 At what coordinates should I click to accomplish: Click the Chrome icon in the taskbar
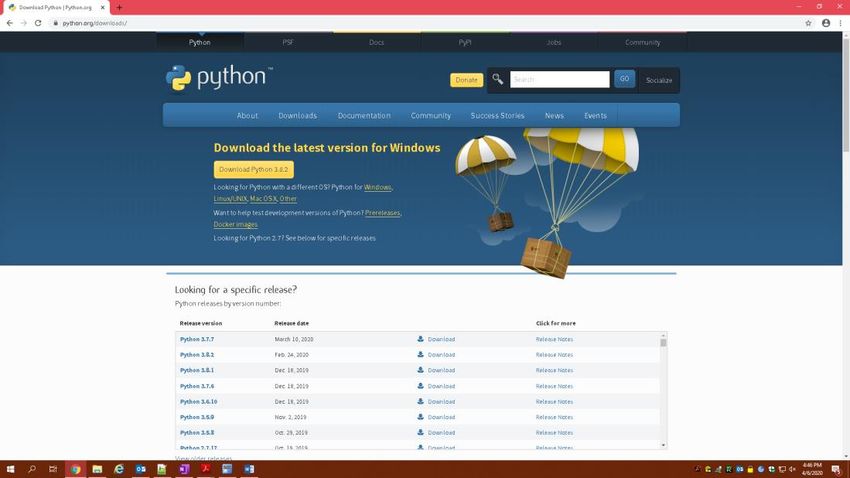(75, 469)
